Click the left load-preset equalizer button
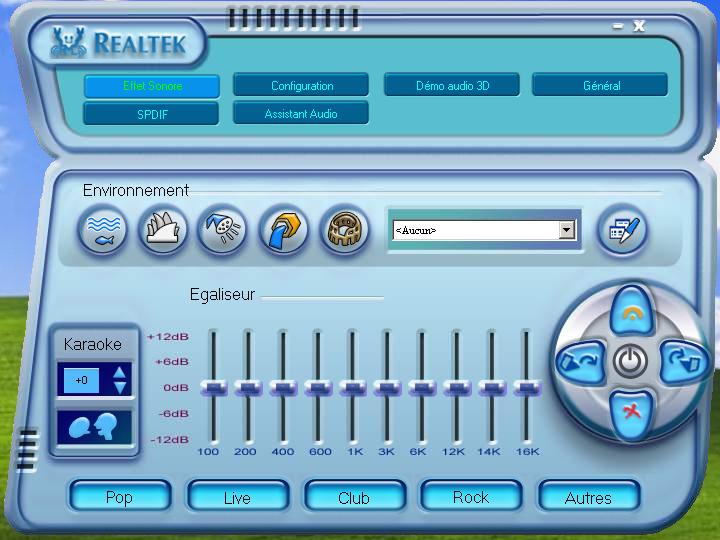 pos(581,361)
